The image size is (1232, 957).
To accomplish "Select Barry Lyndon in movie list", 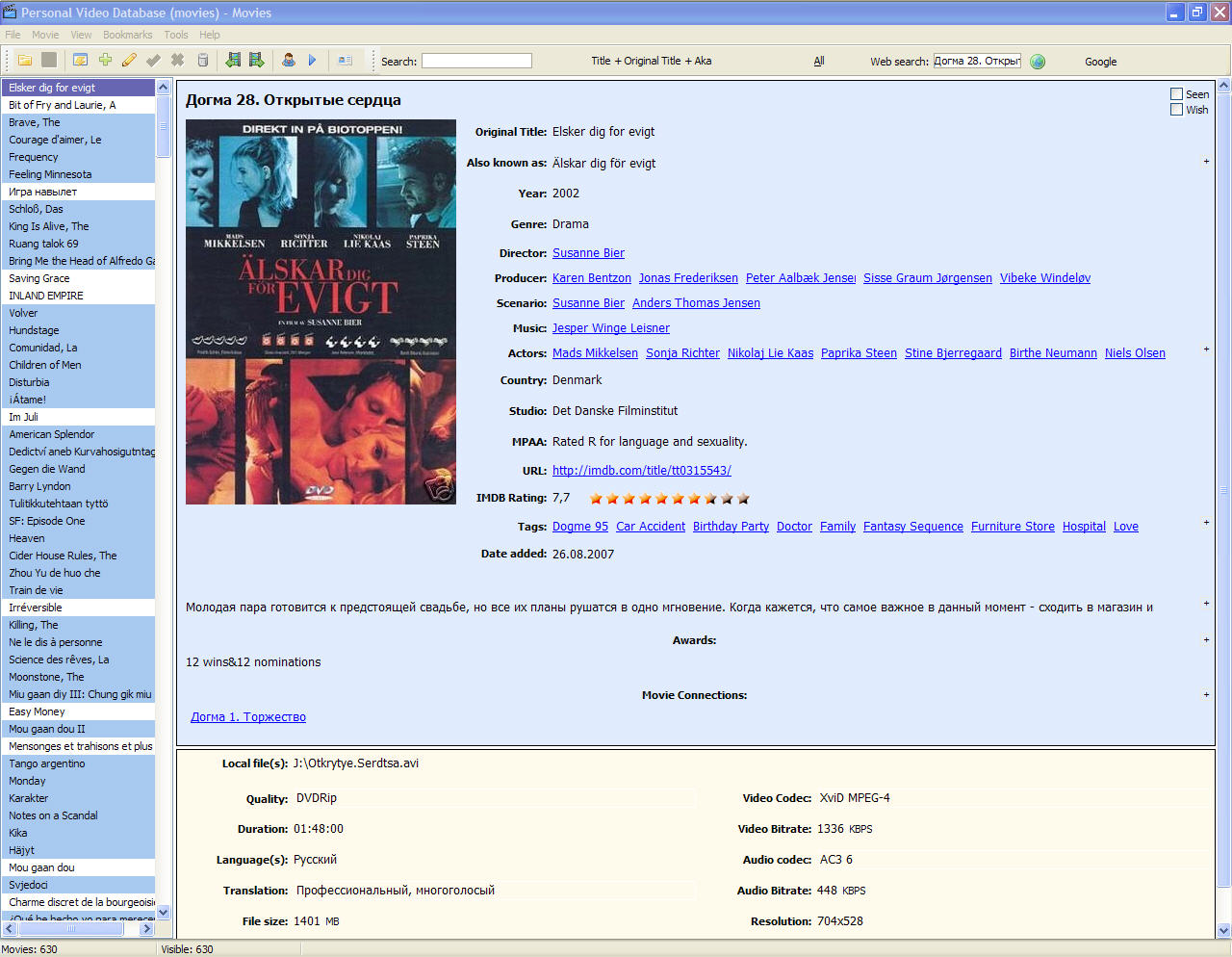I will click(x=78, y=486).
